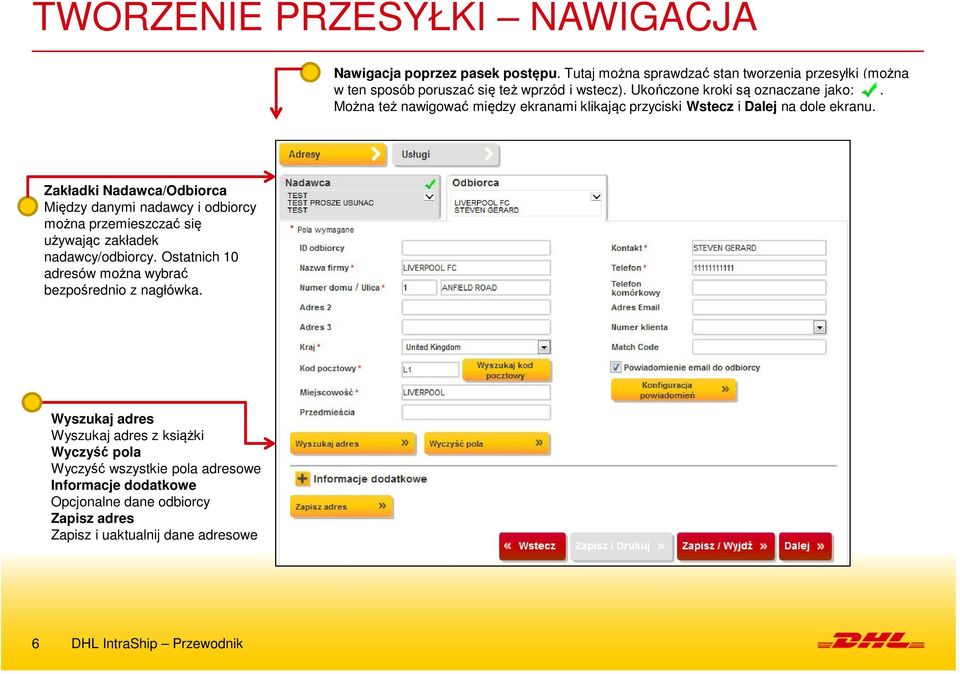Image resolution: width=960 pixels, height=674 pixels.
Task: Click the double-arrow icon on Konfiguracja powiadomień
Action: [x=726, y=389]
